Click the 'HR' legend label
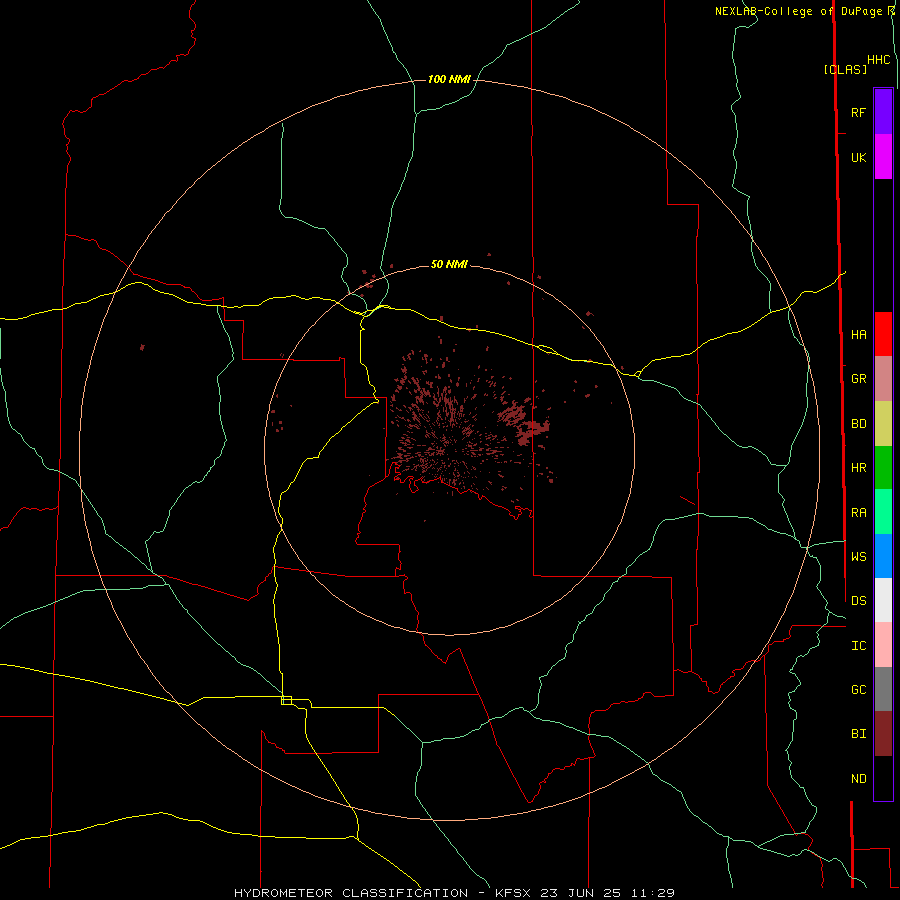This screenshot has height=900, width=900. (859, 468)
